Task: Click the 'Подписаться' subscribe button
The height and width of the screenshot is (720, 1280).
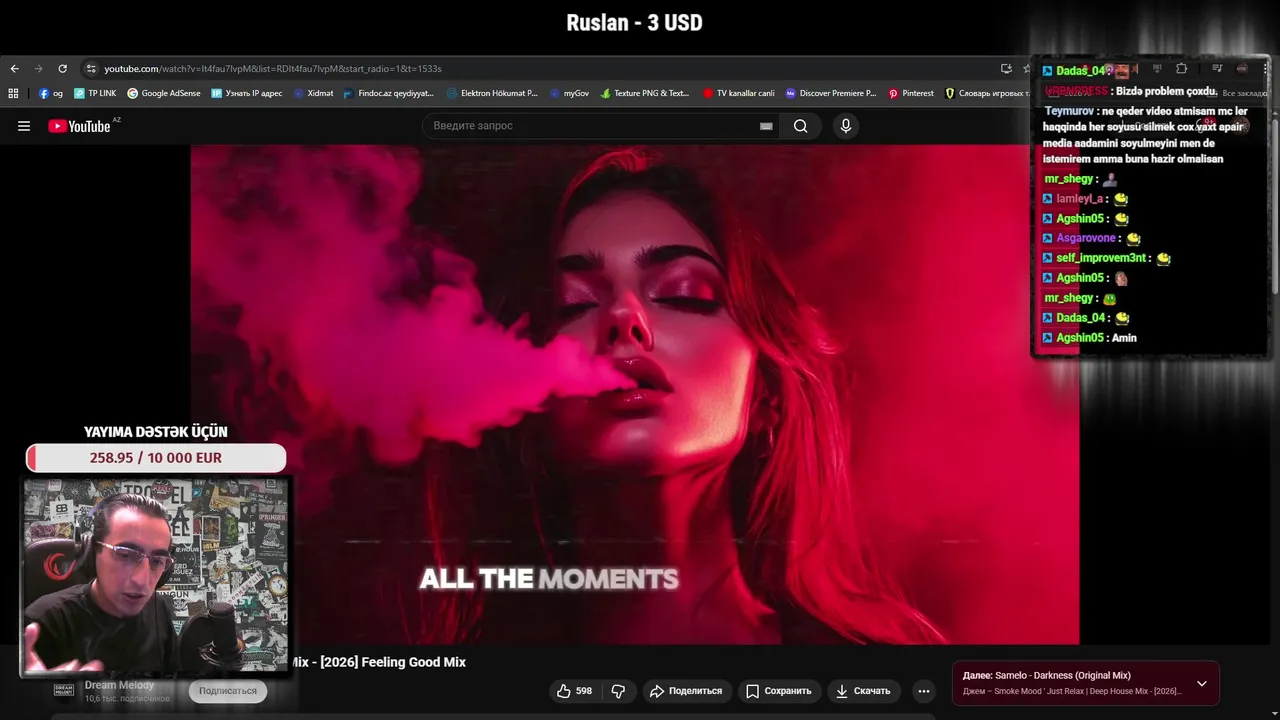Action: tap(228, 691)
